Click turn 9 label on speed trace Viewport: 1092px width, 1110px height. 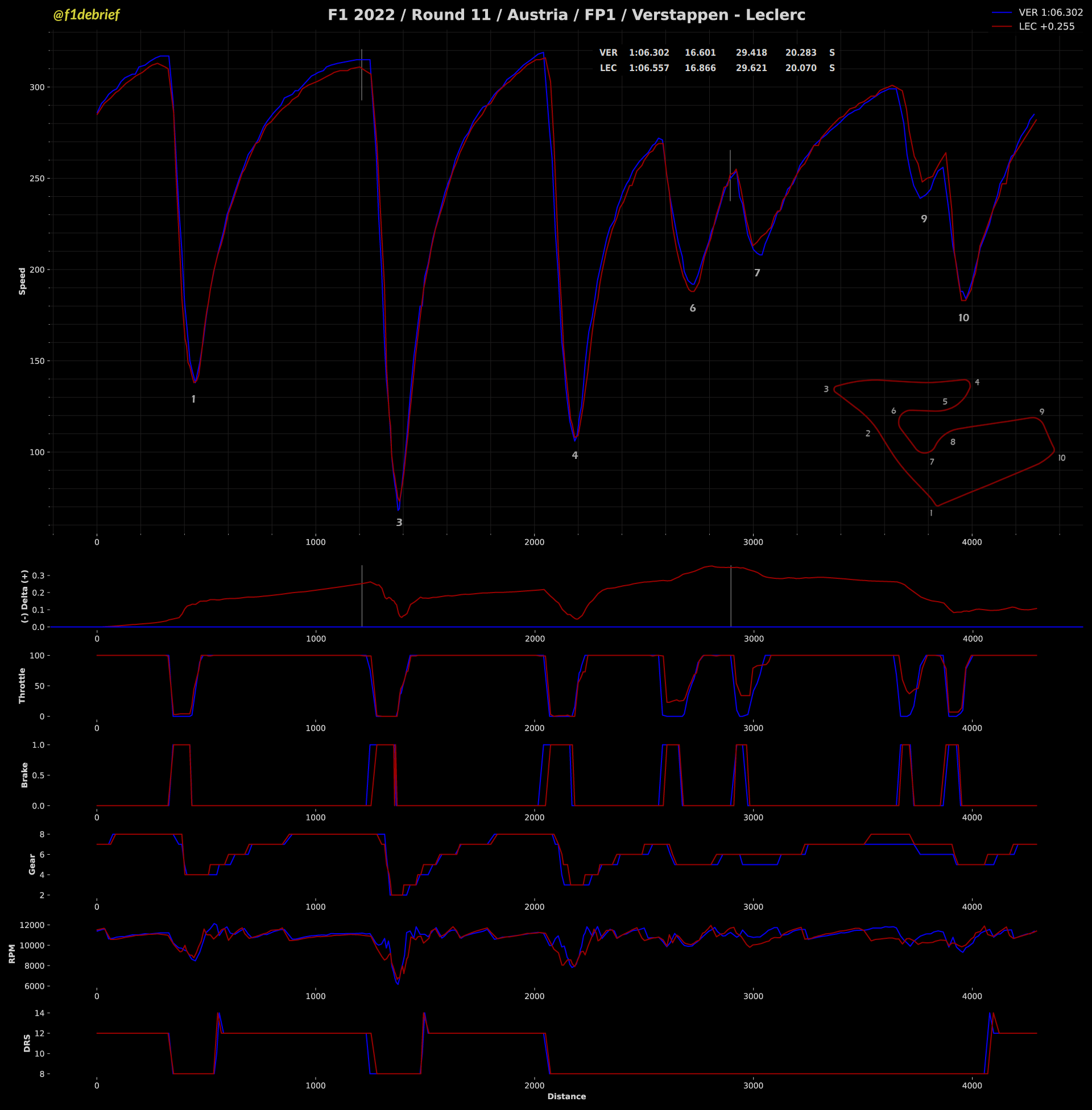[x=924, y=219]
